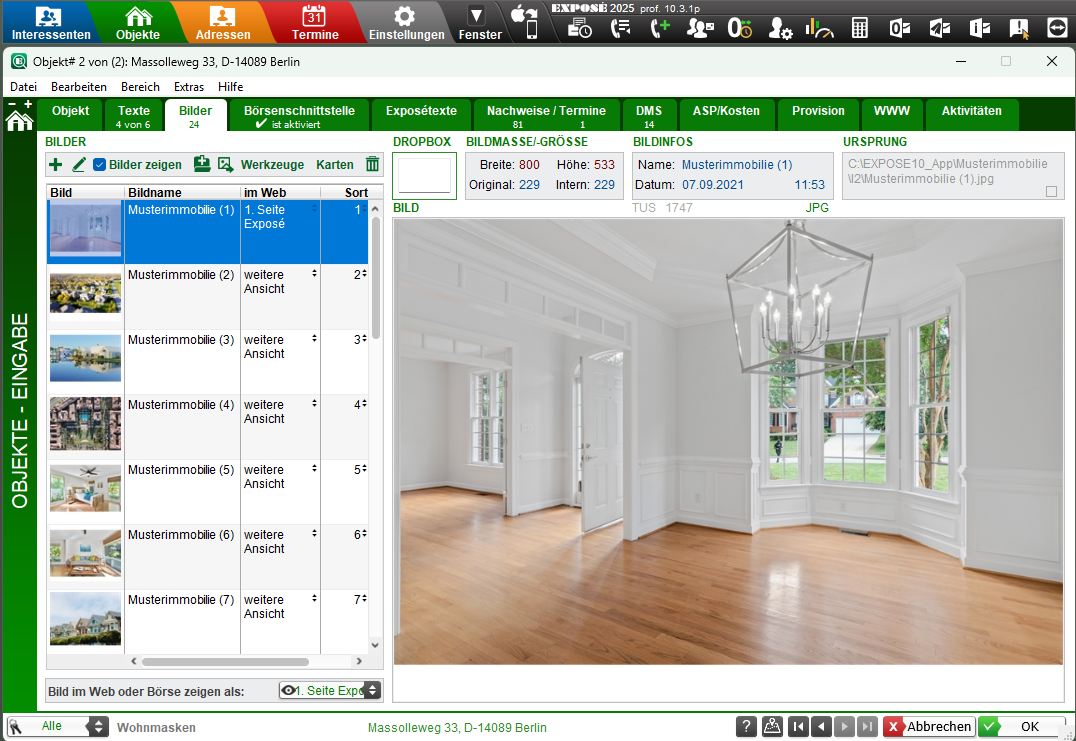The image size is (1076, 741).
Task: Click the Werkzeuge button
Action: [x=272, y=165]
